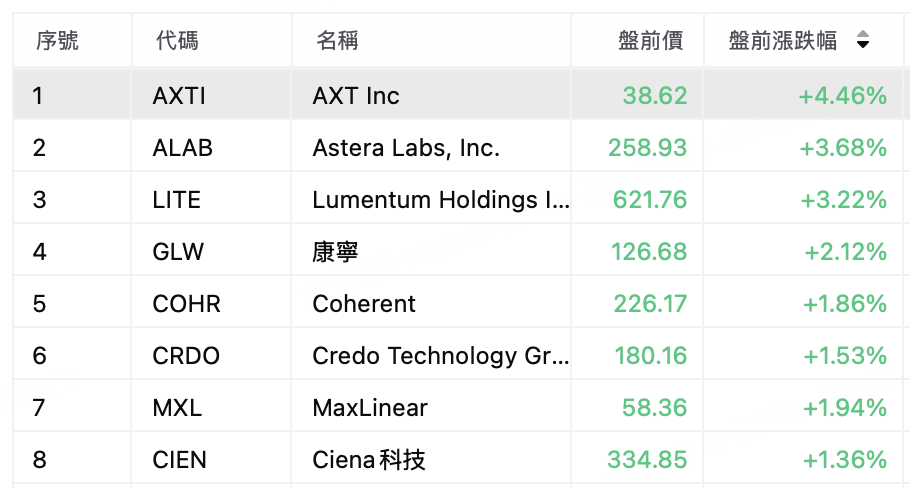Click the 盤前漲跌幅 column header

tap(782, 41)
